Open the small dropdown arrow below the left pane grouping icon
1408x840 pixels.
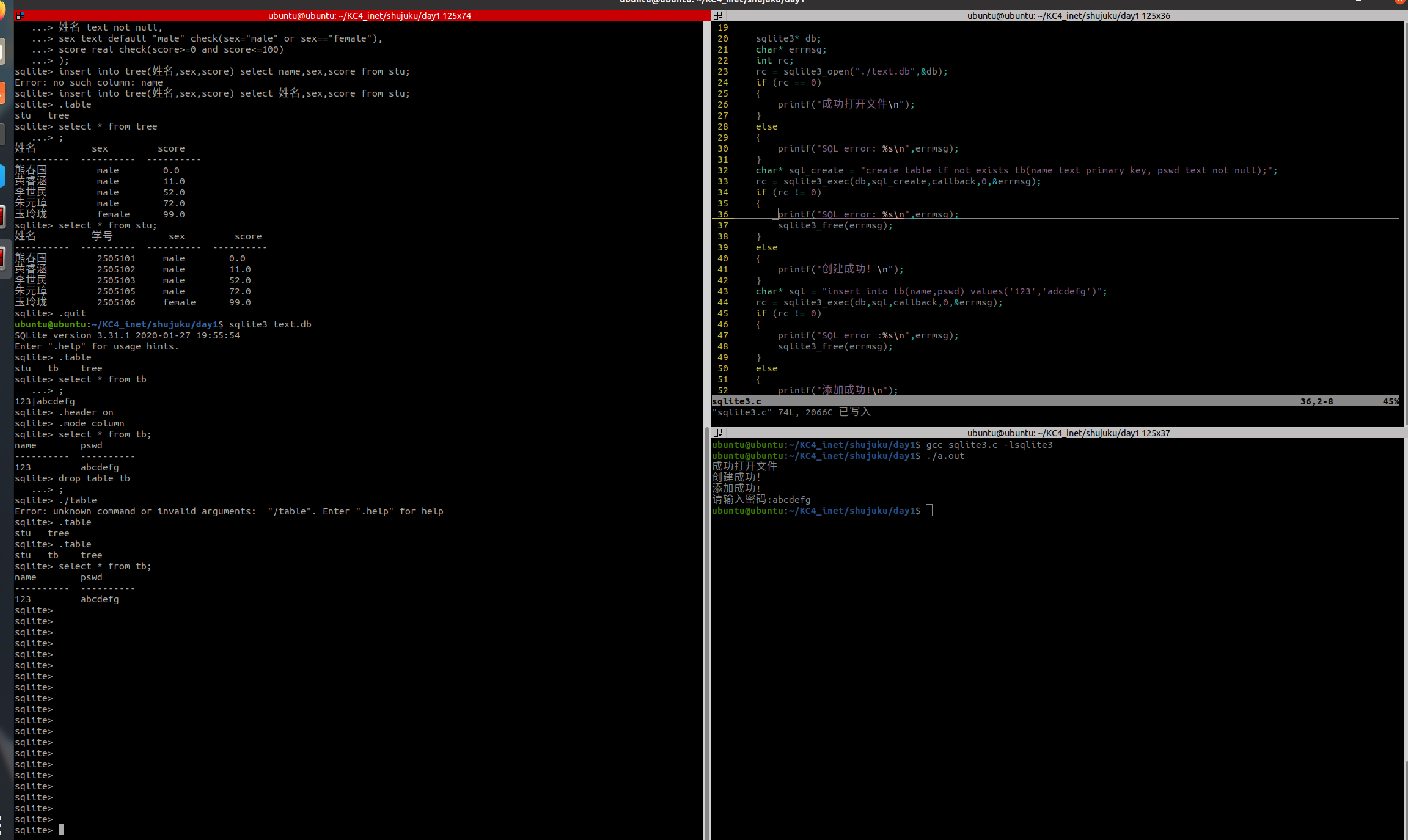[x=23, y=19]
